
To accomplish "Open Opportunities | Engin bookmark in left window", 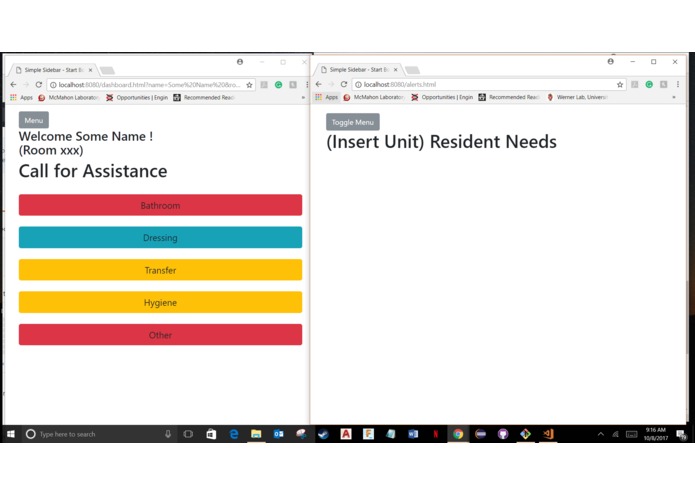I will click(137, 97).
